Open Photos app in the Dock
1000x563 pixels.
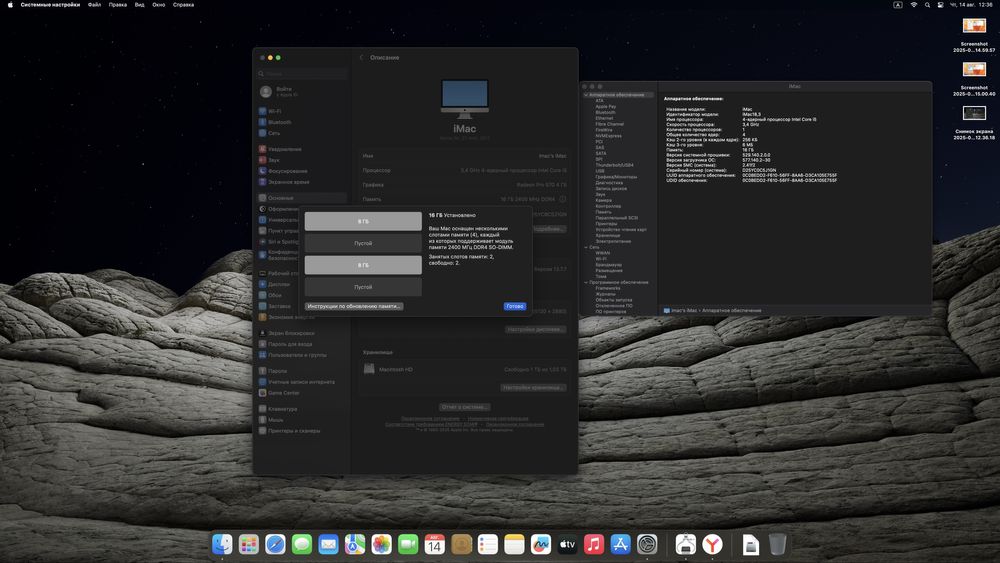(381, 544)
